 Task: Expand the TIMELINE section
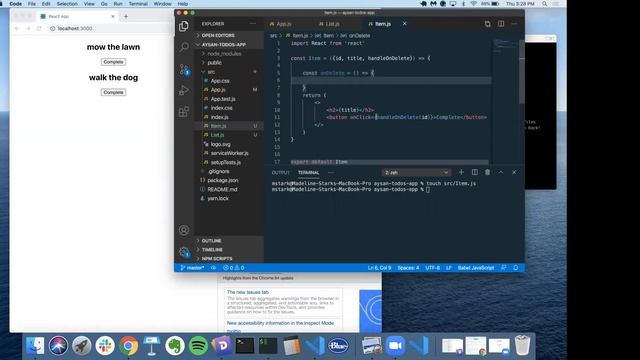229,250
